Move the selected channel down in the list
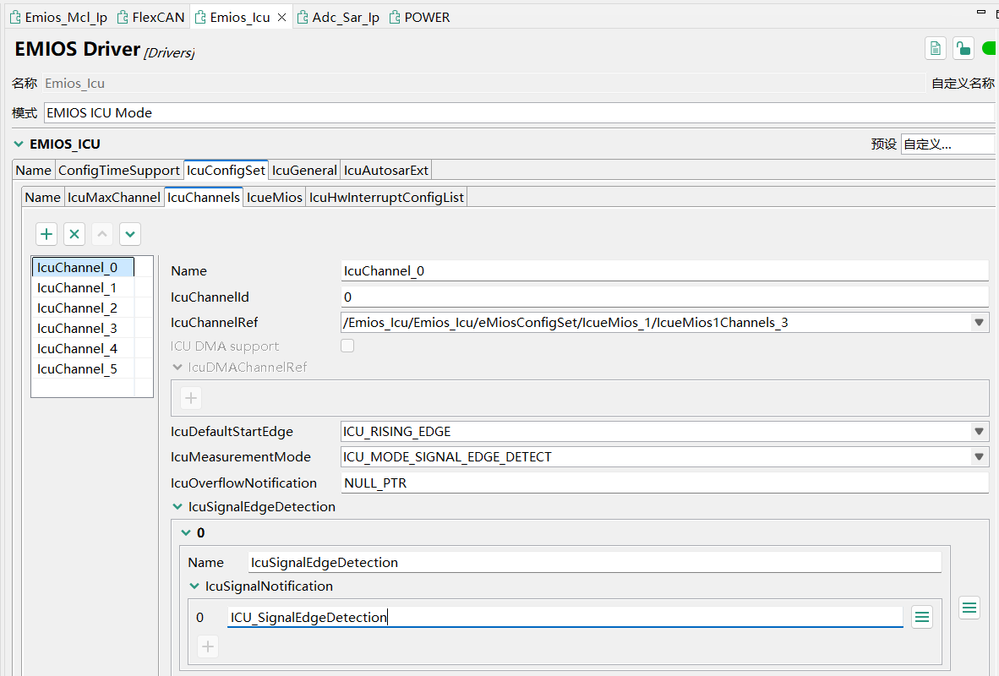 [x=130, y=234]
